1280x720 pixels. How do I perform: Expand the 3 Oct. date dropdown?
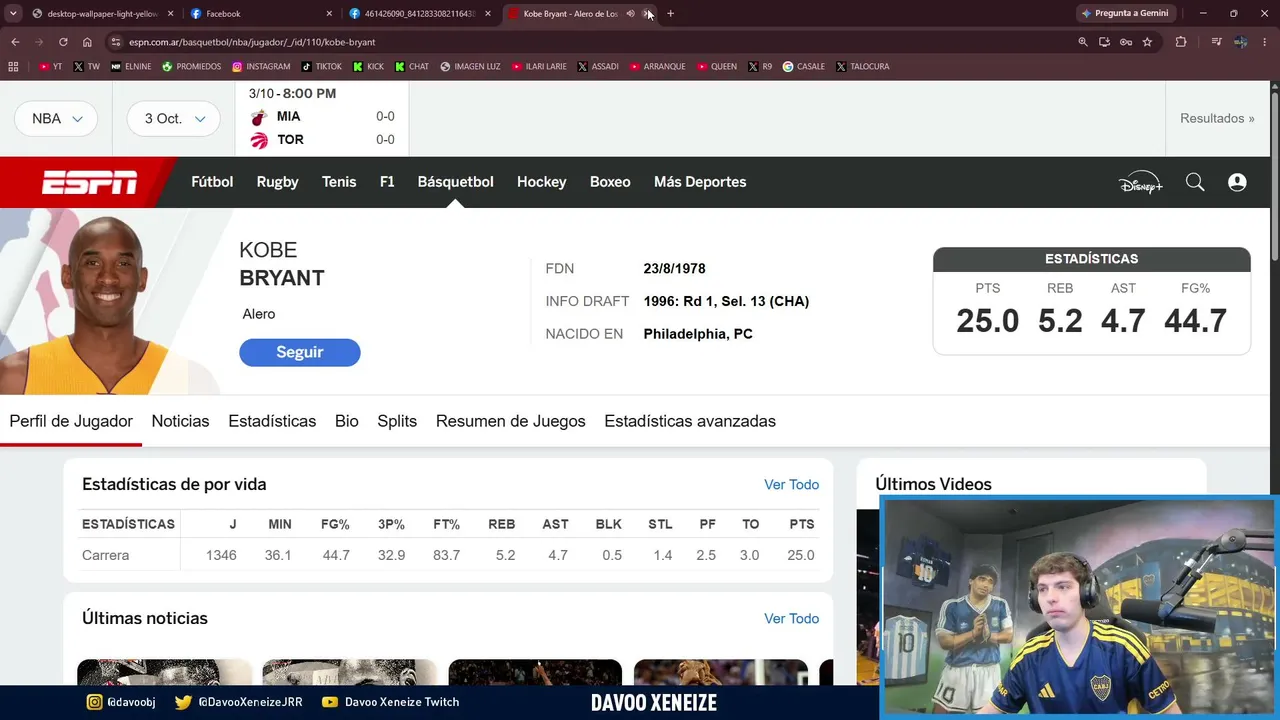click(173, 118)
